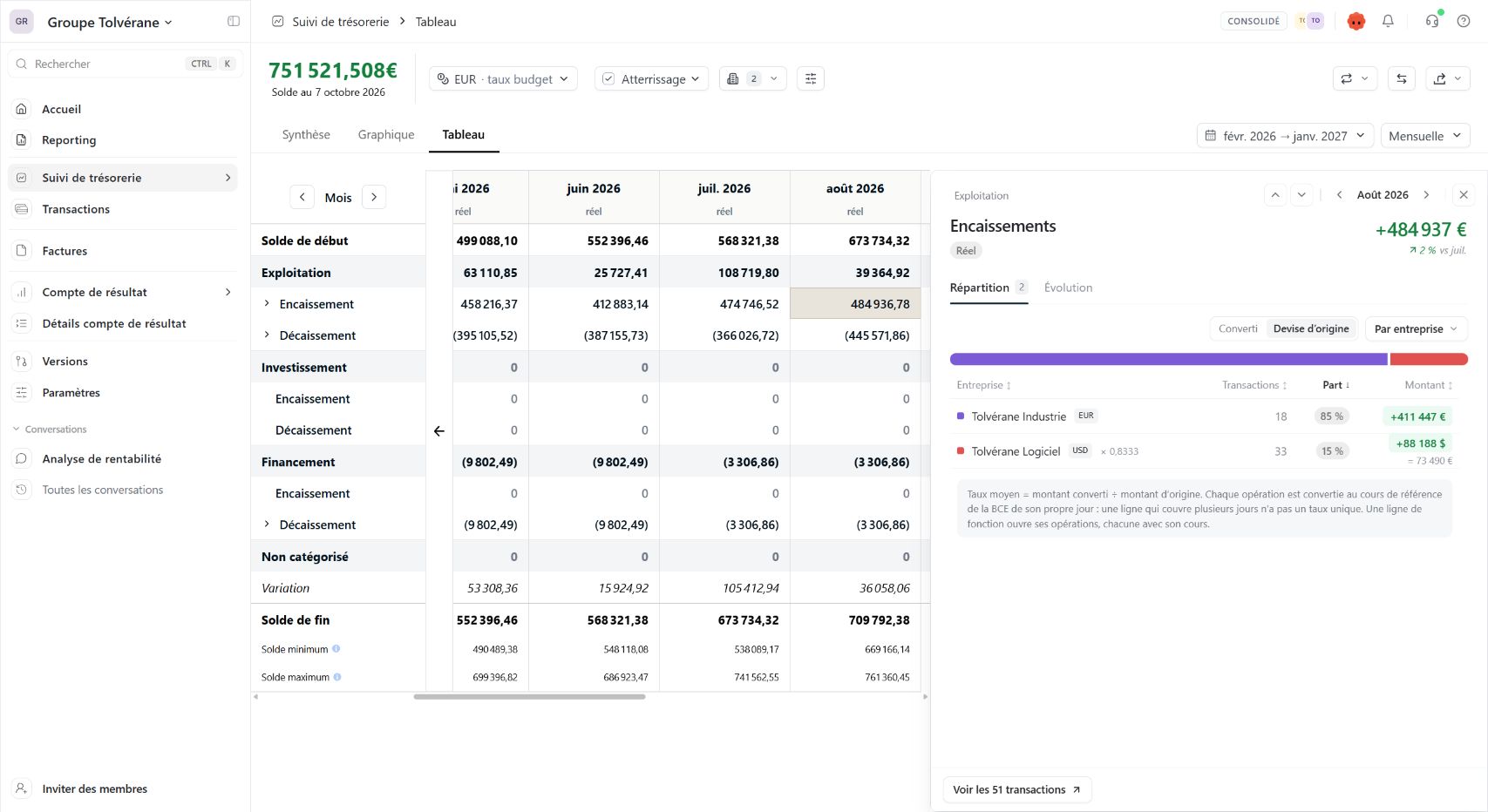
Task: Click the swap arrows toolbar button
Action: (1402, 78)
